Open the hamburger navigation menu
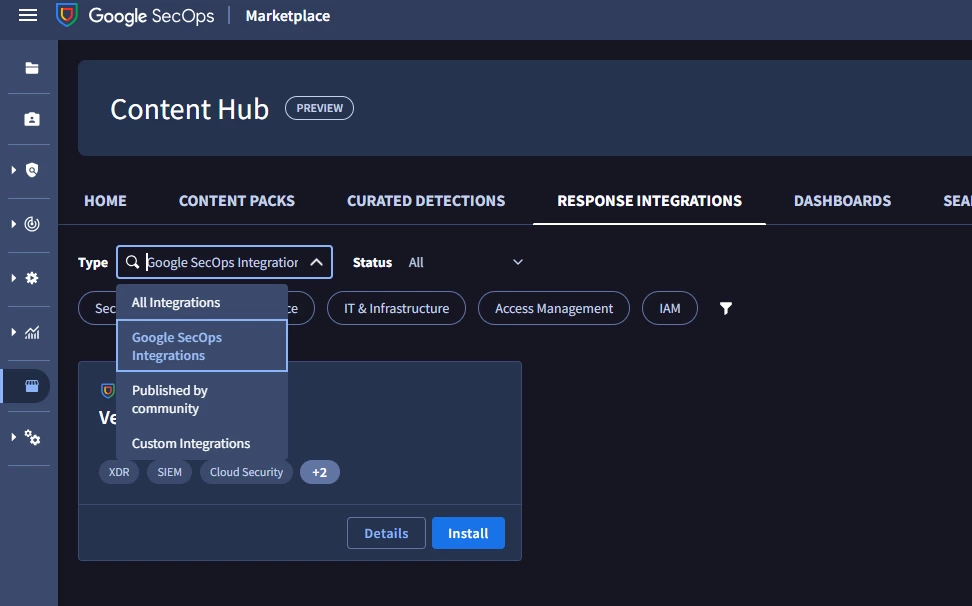This screenshot has height=606, width=972. pyautogui.click(x=28, y=15)
